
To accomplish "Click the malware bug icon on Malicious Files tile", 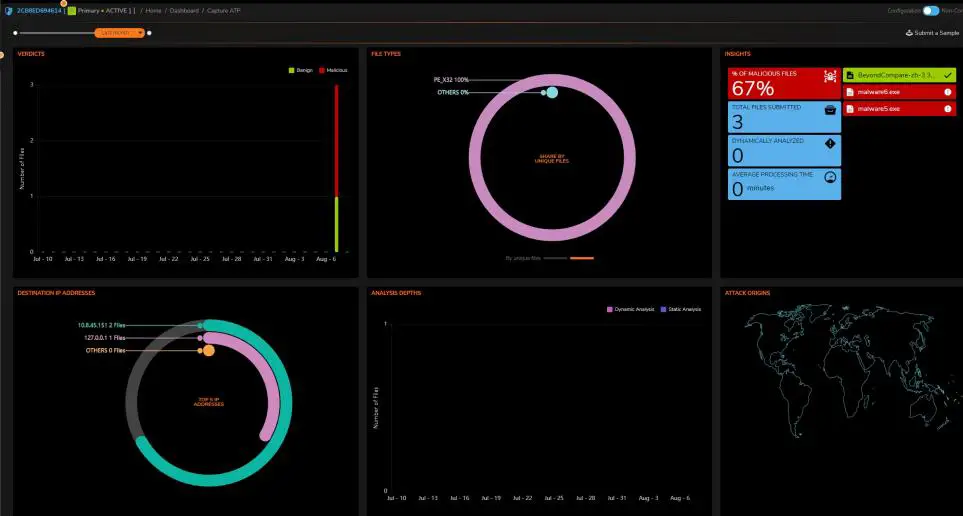I will coord(830,76).
